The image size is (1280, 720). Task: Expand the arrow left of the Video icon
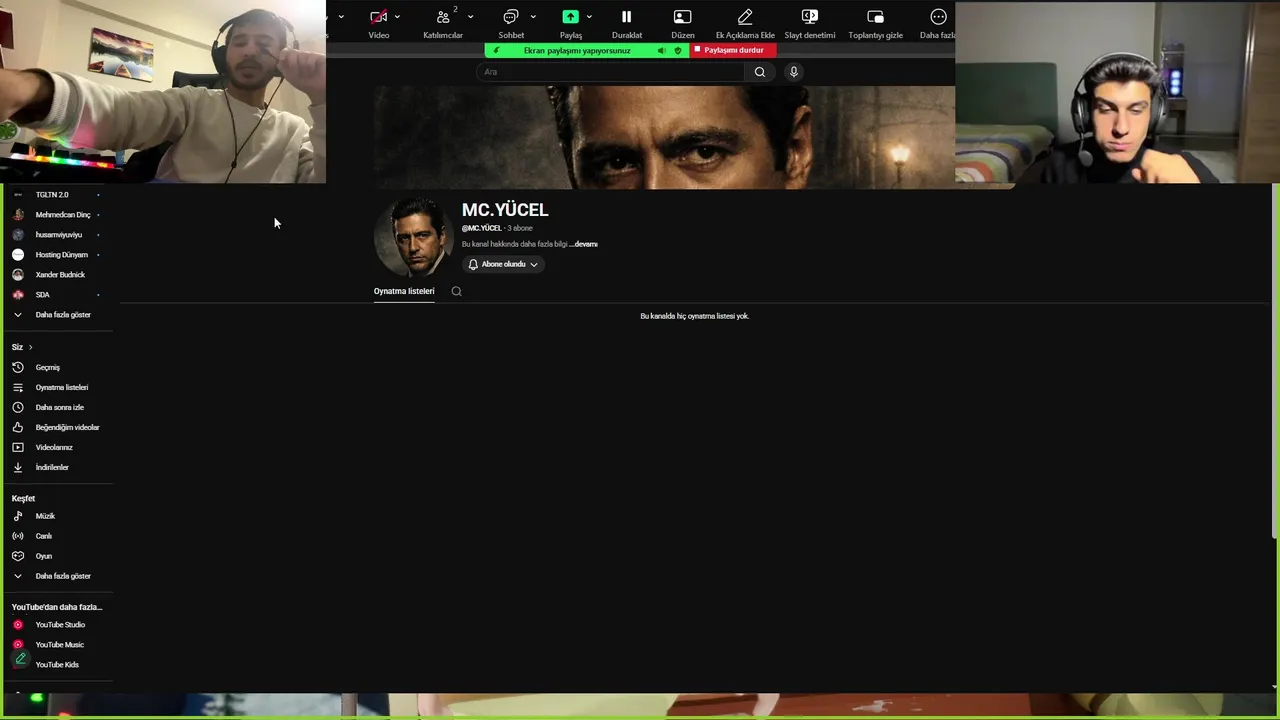click(341, 17)
